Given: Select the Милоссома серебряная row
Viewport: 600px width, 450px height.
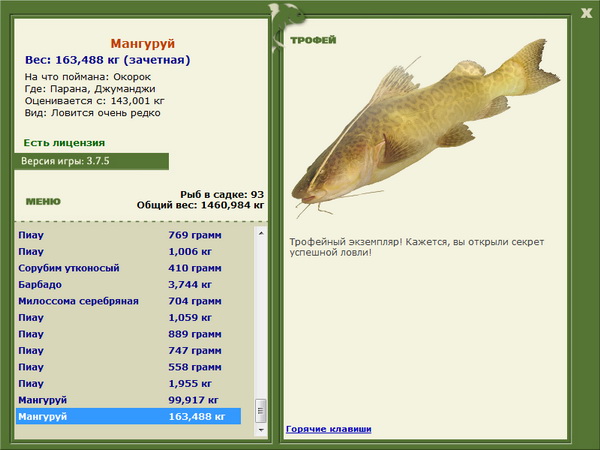Looking at the screenshot, I should tap(129, 301).
